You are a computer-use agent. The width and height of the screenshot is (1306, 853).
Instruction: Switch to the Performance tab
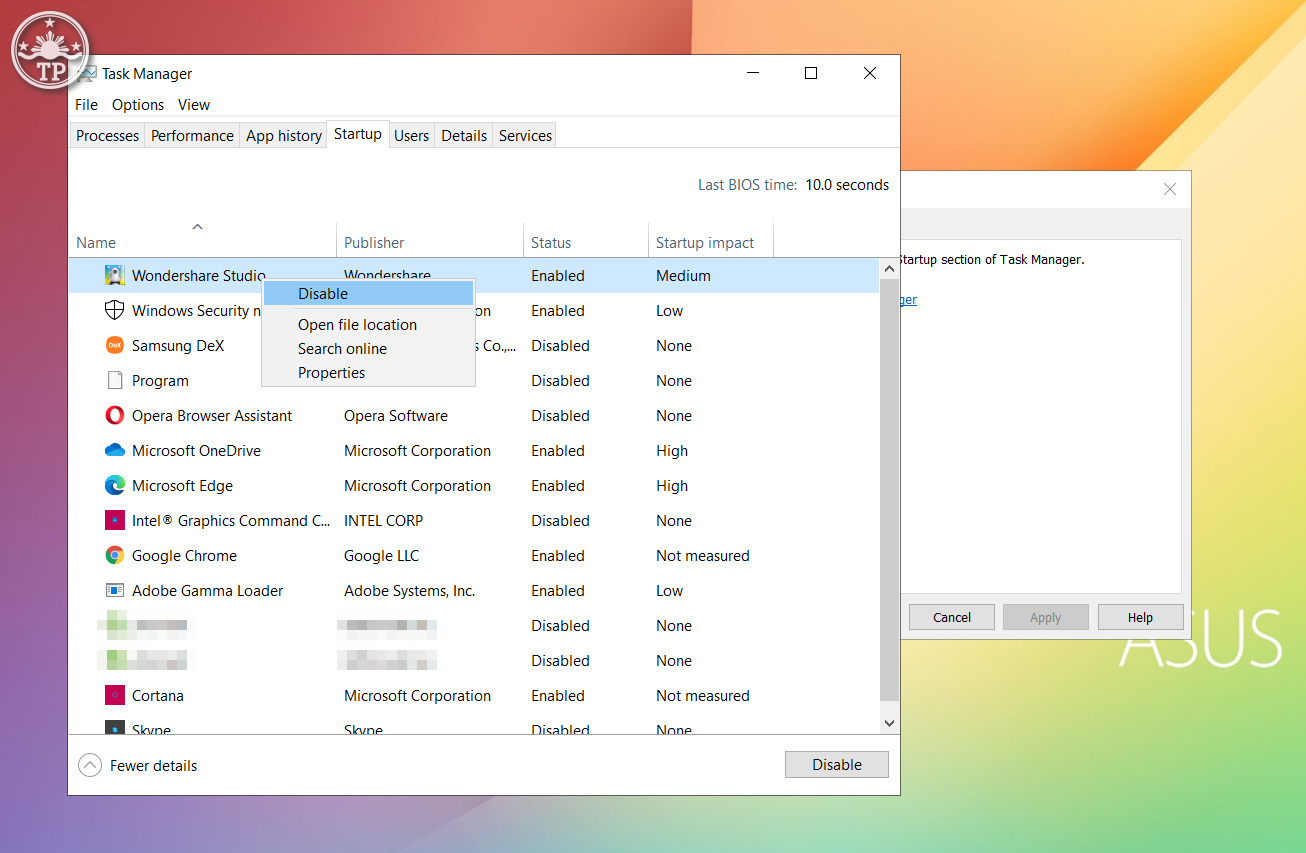[x=192, y=136]
